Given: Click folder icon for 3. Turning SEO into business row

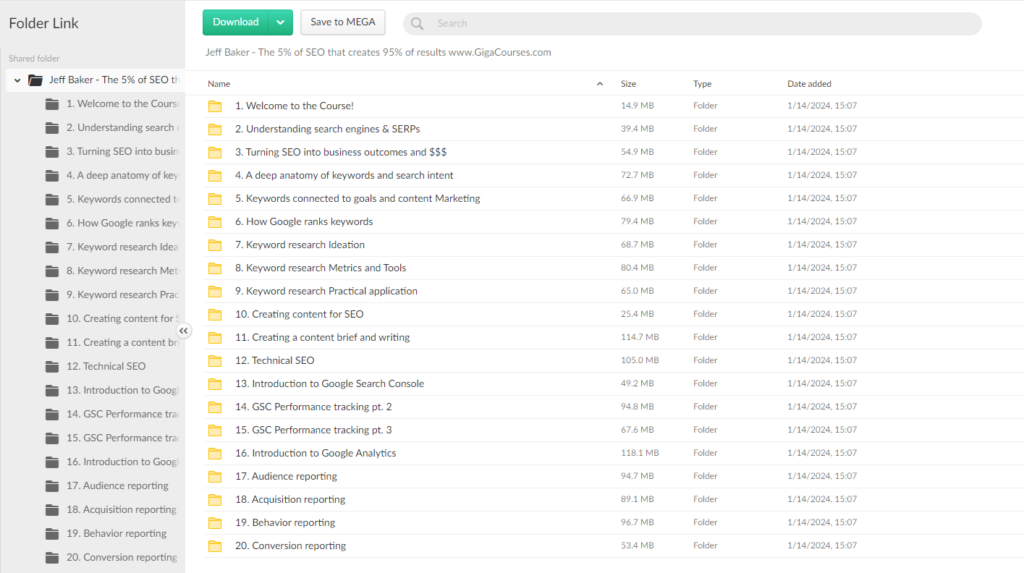Looking at the screenshot, I should 215,152.
